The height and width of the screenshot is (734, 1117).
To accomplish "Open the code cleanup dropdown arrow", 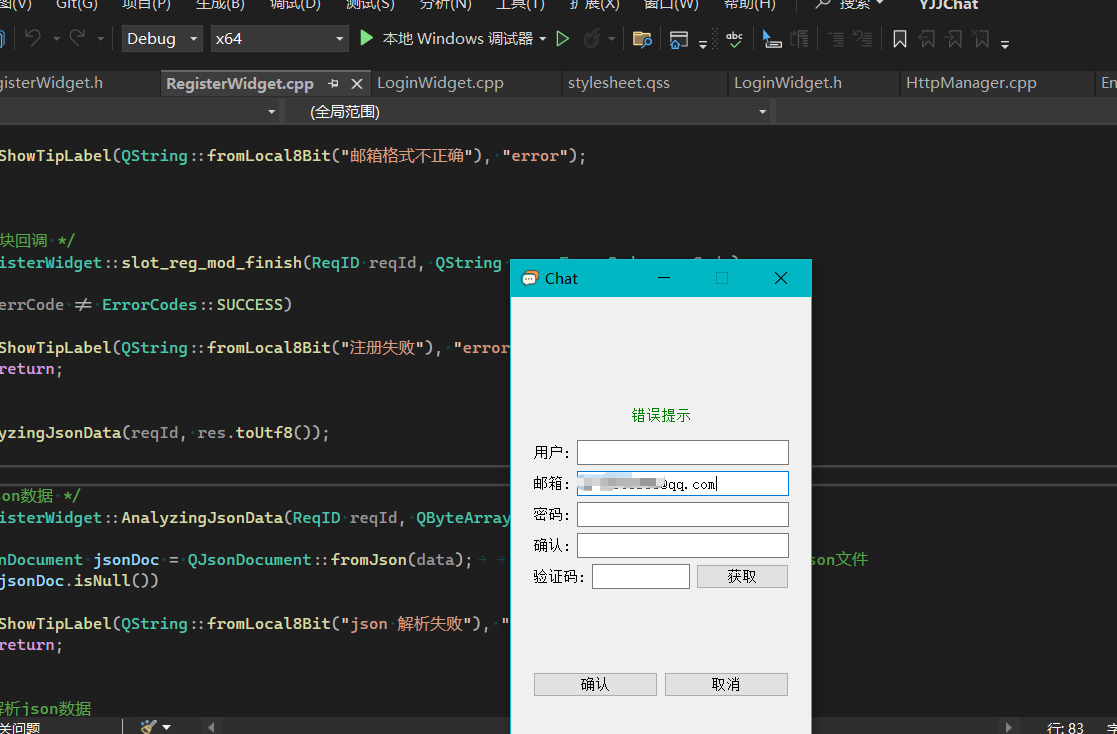I will pyautogui.click(x=167, y=728).
